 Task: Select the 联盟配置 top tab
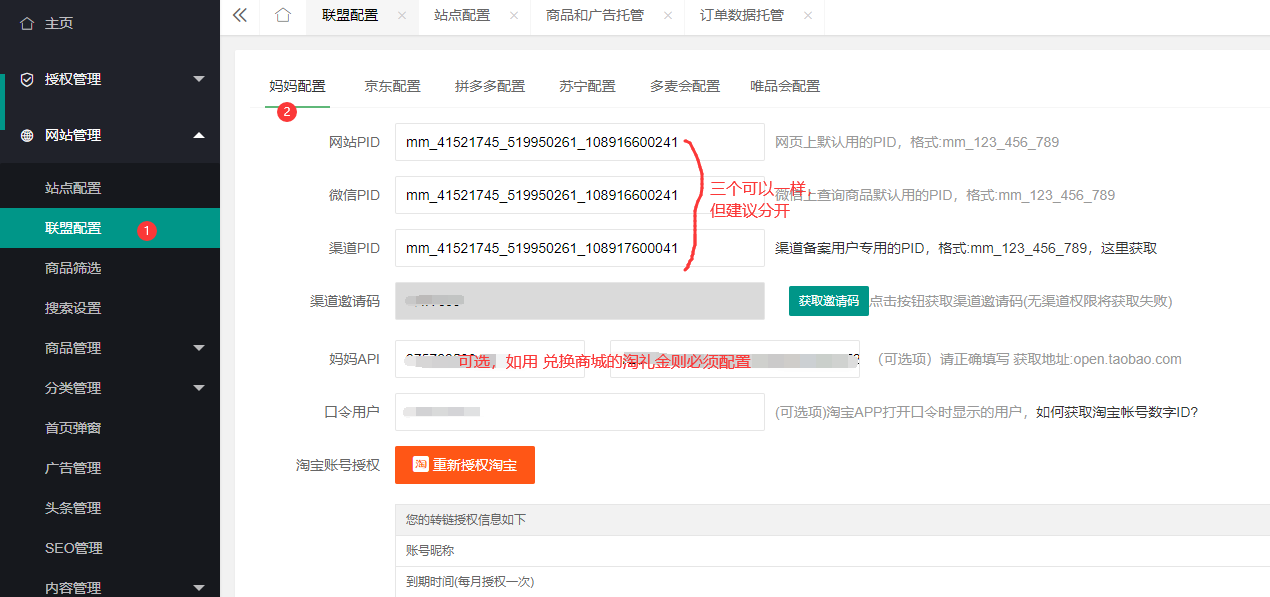pos(350,15)
